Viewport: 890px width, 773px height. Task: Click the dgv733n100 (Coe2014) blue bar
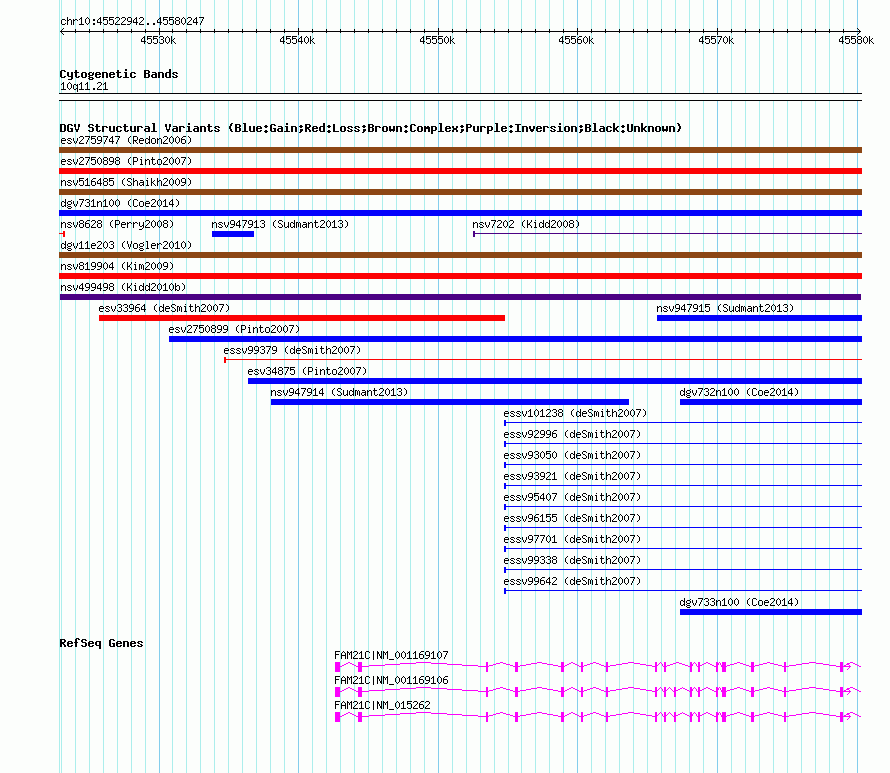[771, 612]
